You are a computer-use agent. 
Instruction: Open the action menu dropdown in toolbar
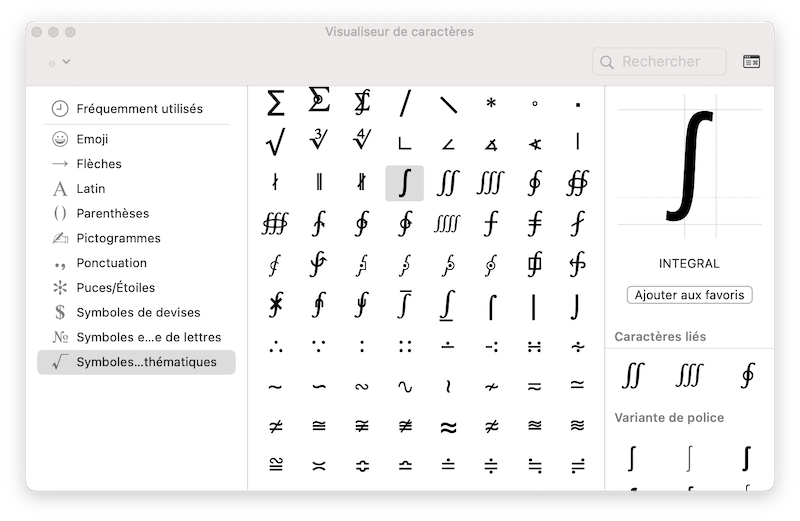tap(60, 62)
